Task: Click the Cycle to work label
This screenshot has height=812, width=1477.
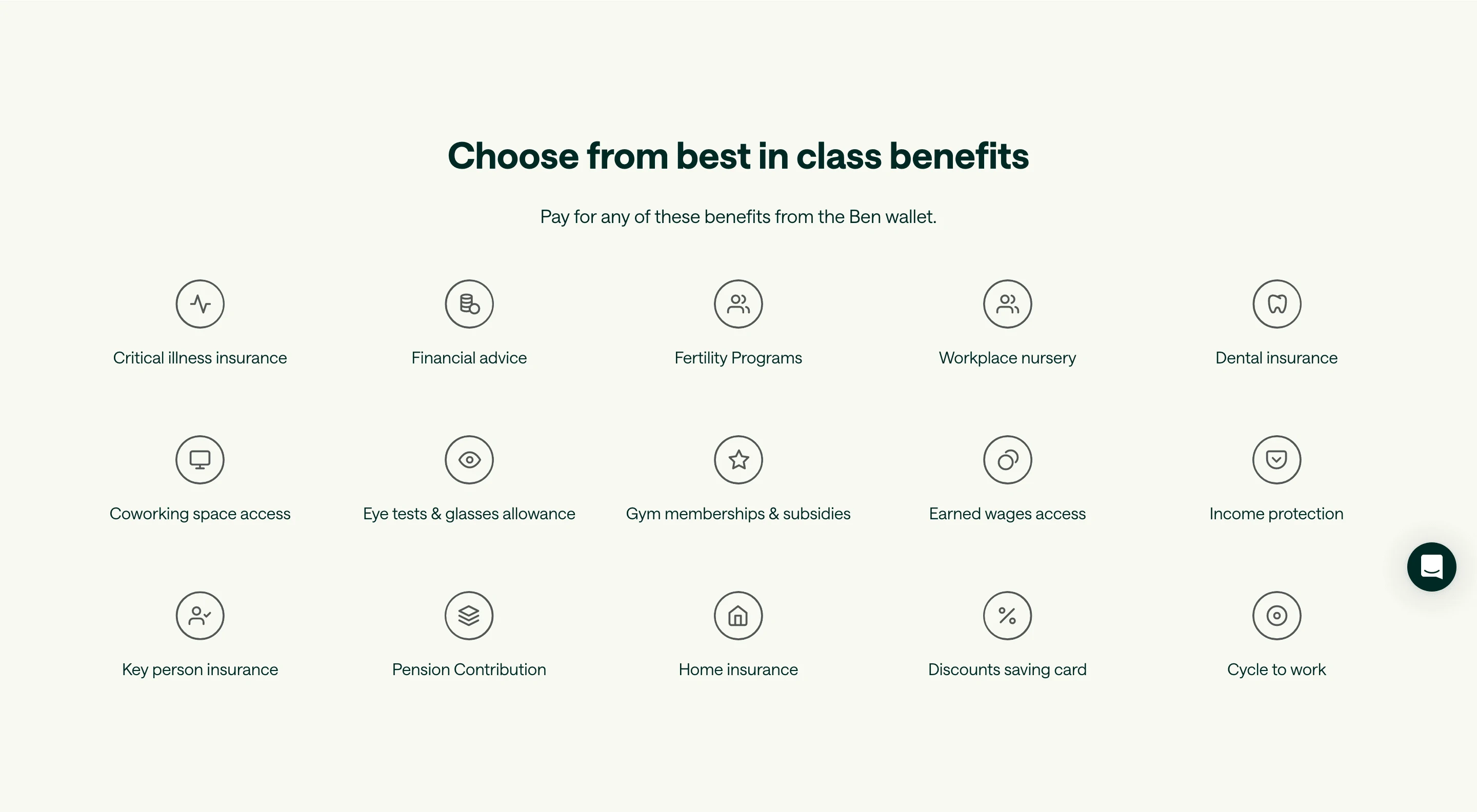Action: pyautogui.click(x=1276, y=669)
